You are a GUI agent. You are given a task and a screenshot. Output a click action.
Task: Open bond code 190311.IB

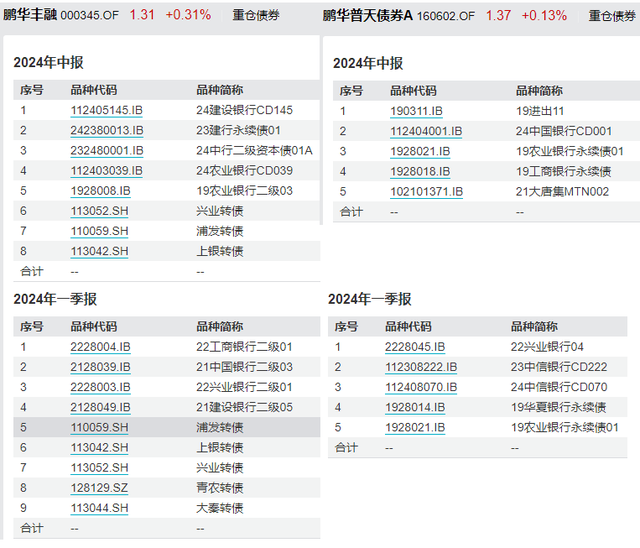point(416,111)
